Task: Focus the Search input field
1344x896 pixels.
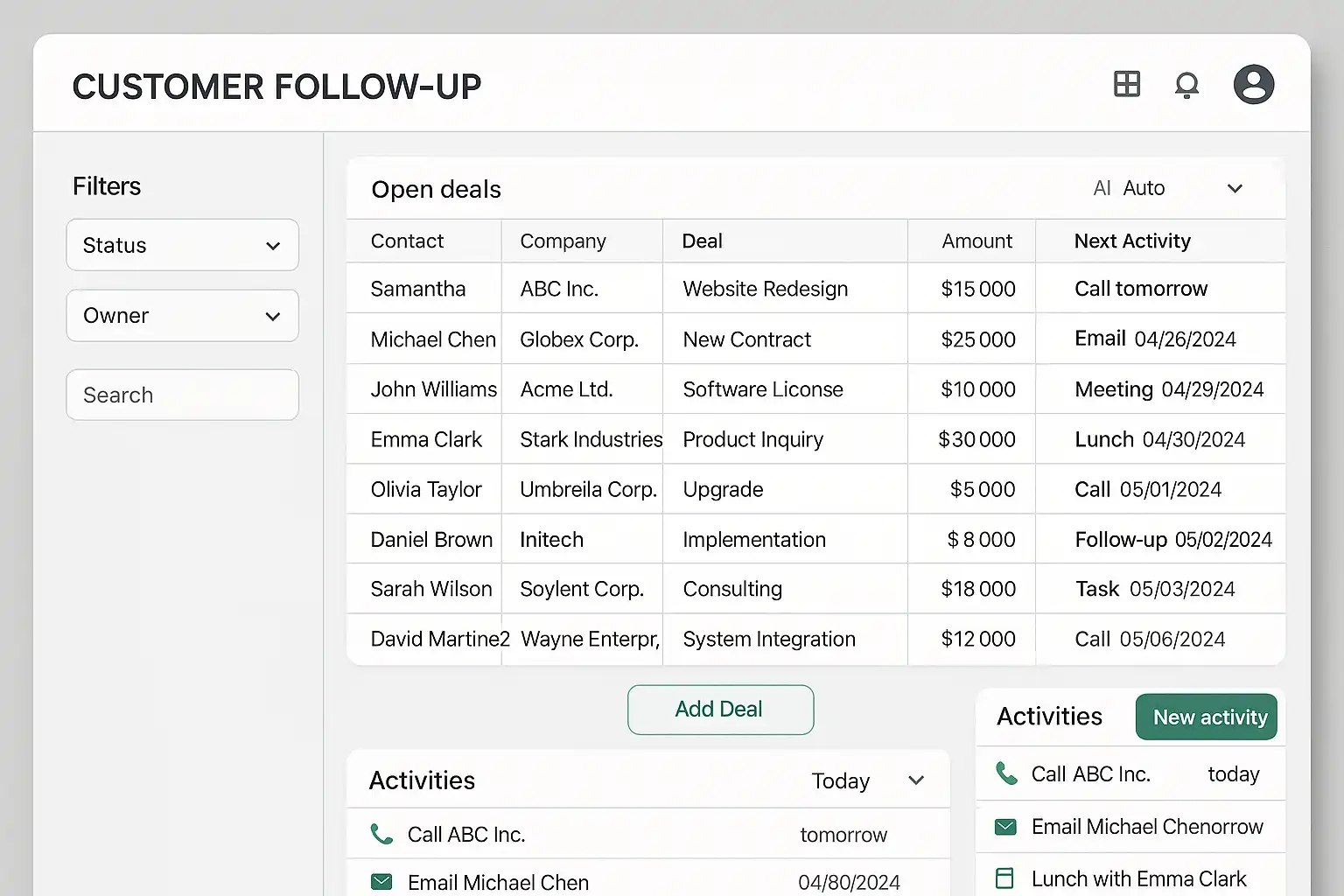Action: 182,395
